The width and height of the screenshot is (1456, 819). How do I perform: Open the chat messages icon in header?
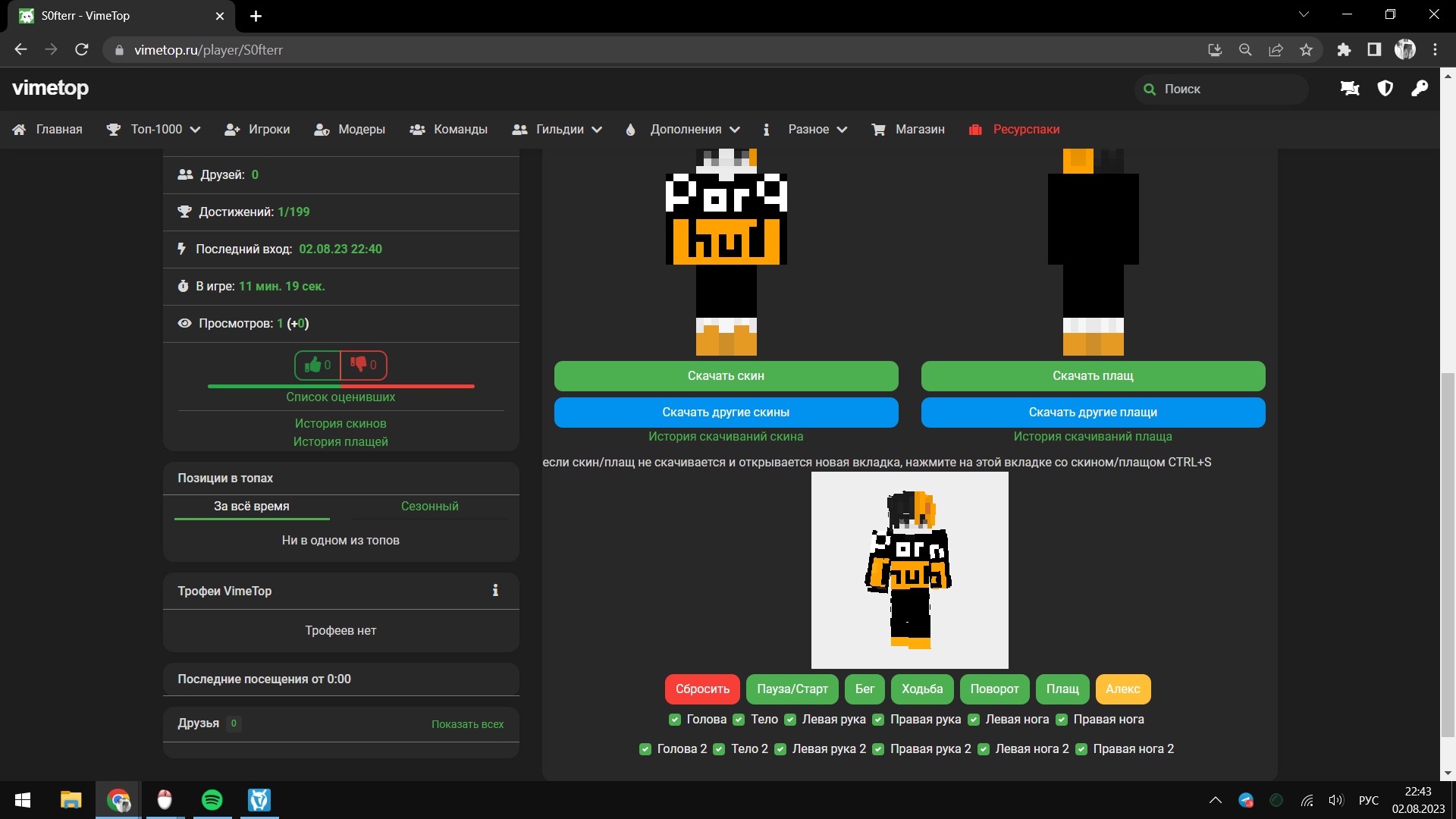point(1350,89)
